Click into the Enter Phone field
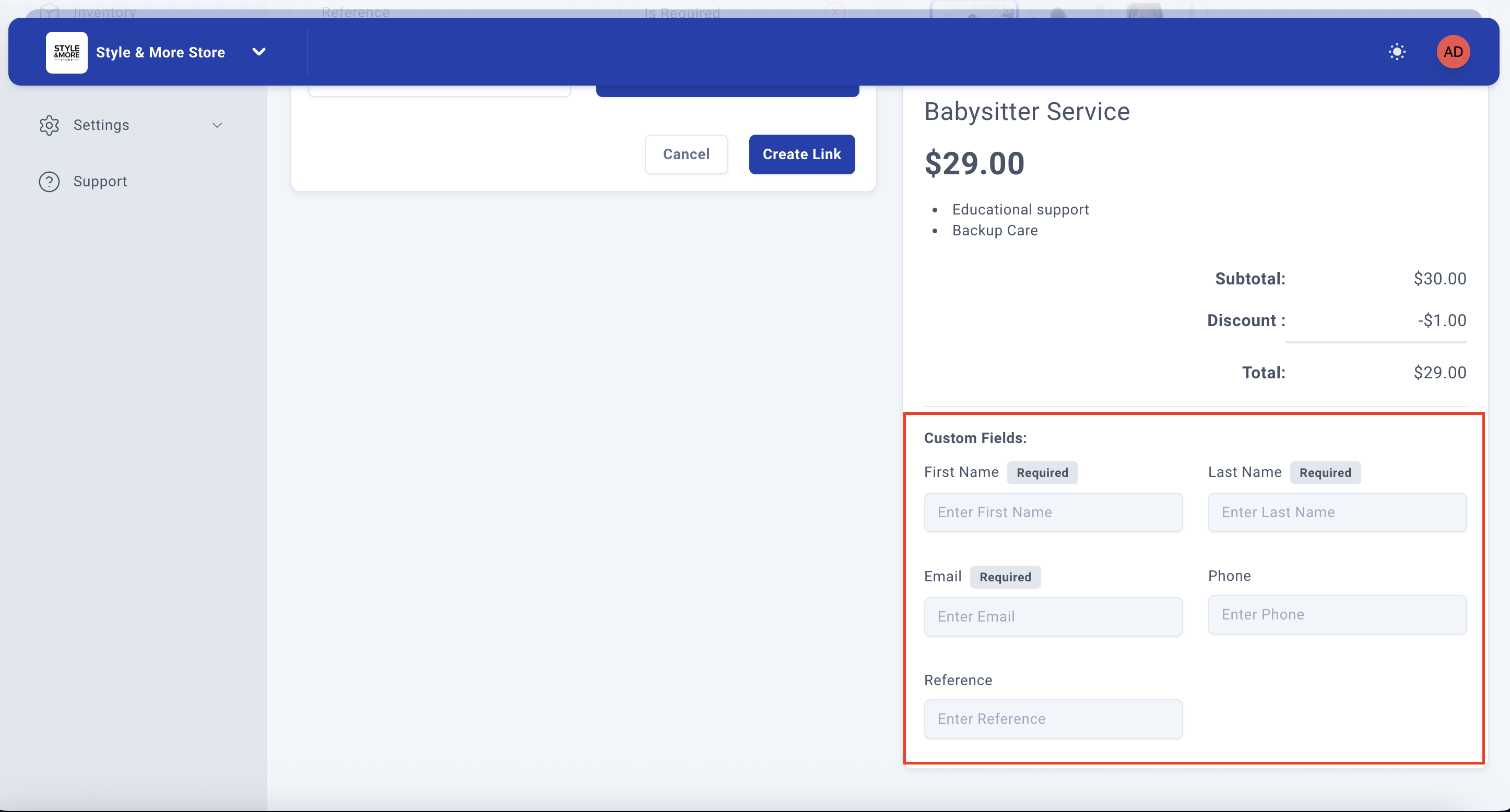The image size is (1510, 812). pyautogui.click(x=1337, y=615)
